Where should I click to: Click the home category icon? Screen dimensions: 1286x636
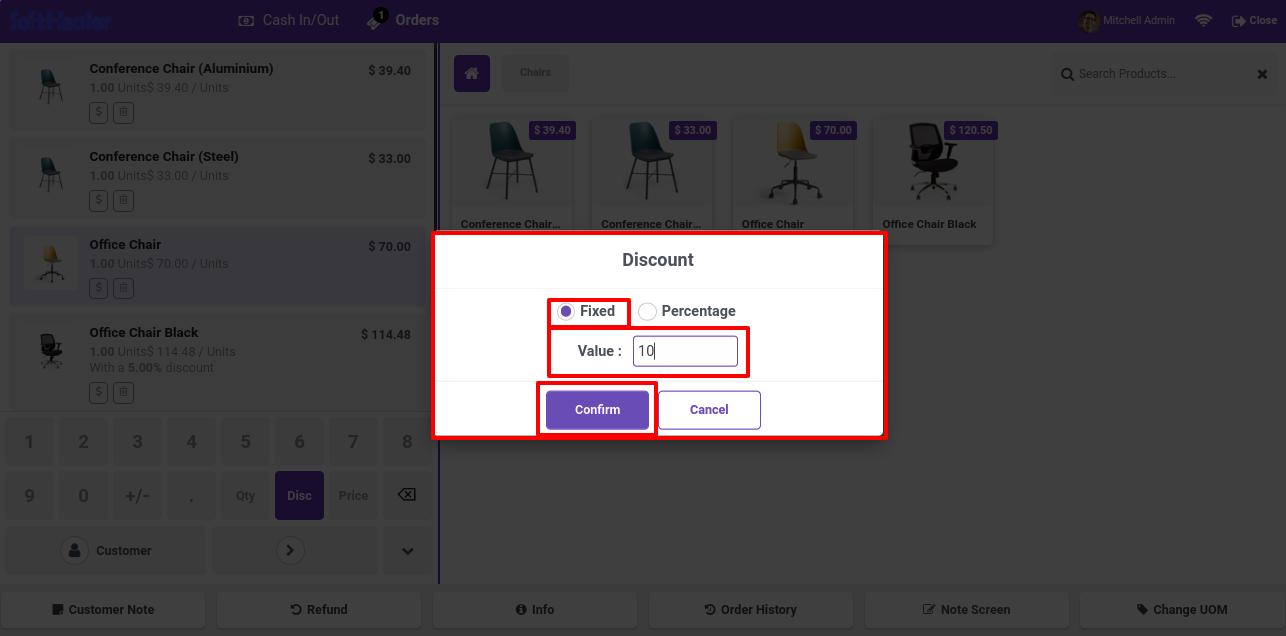pos(472,73)
